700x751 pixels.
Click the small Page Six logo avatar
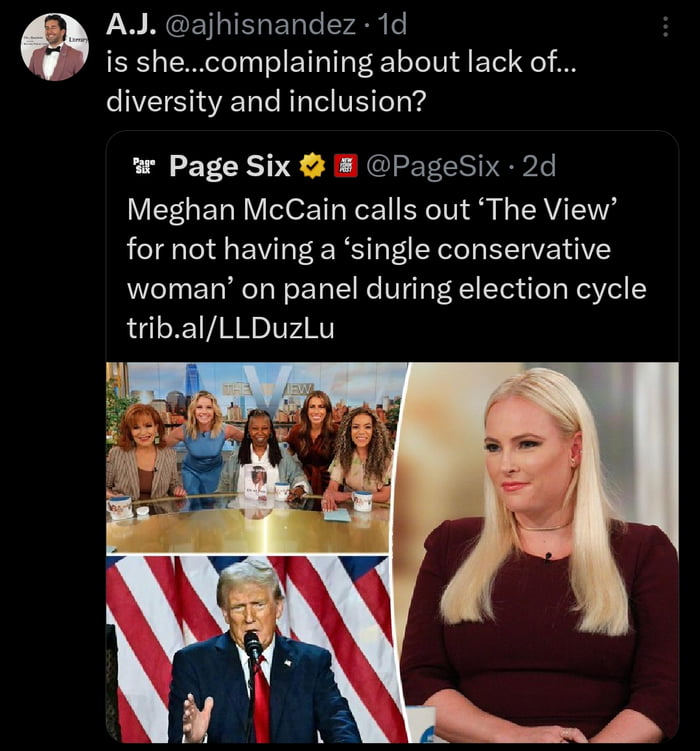(x=143, y=166)
